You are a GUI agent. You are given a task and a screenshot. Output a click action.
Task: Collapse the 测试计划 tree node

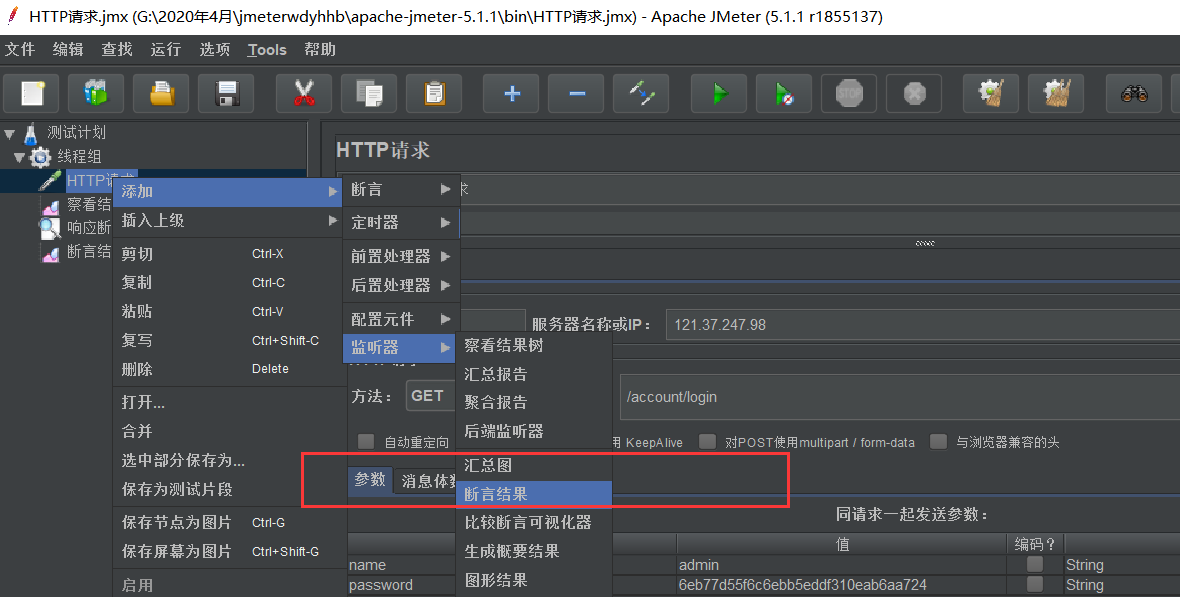[x=10, y=134]
